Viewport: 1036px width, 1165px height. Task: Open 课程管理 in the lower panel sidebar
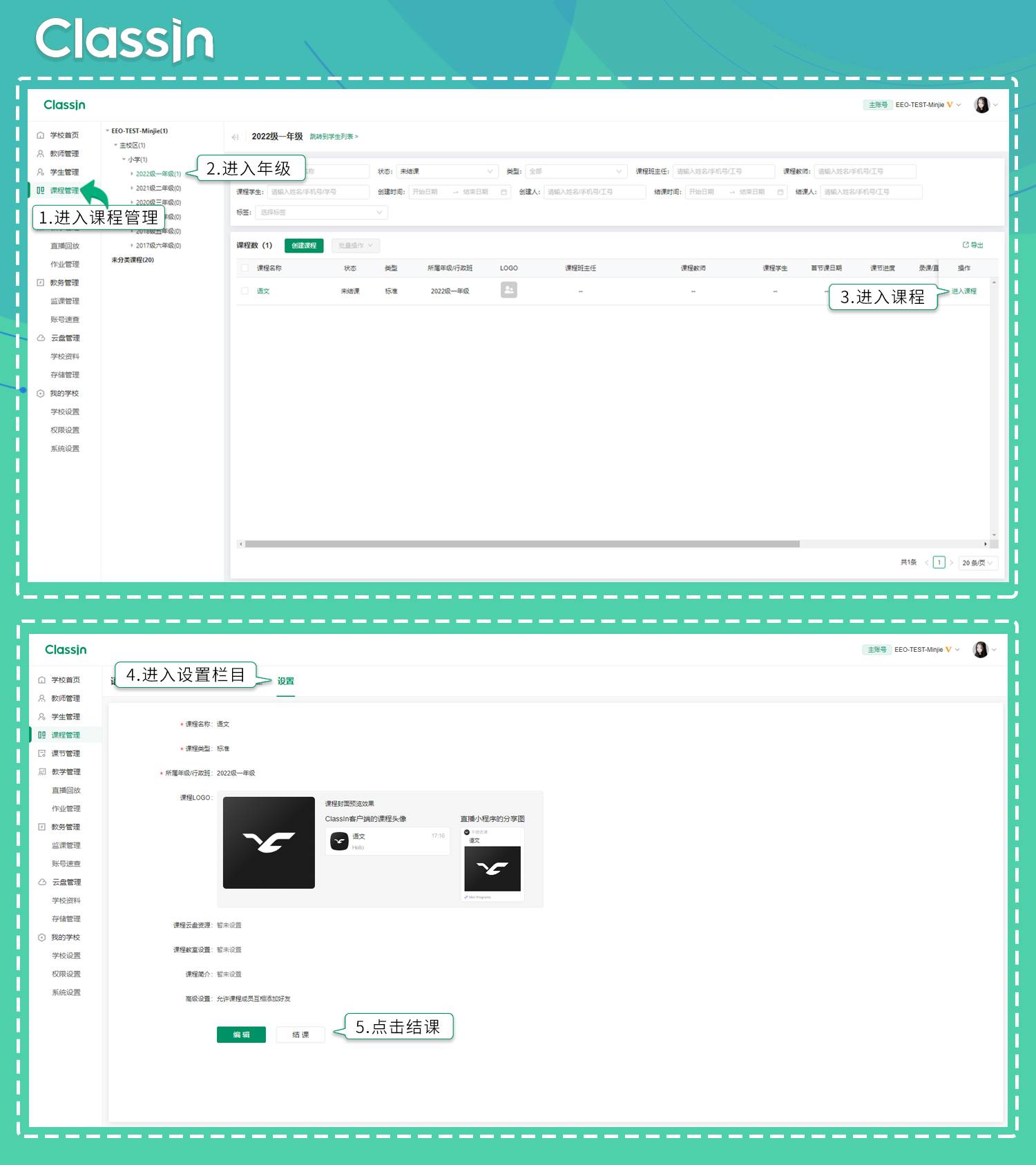[x=66, y=735]
